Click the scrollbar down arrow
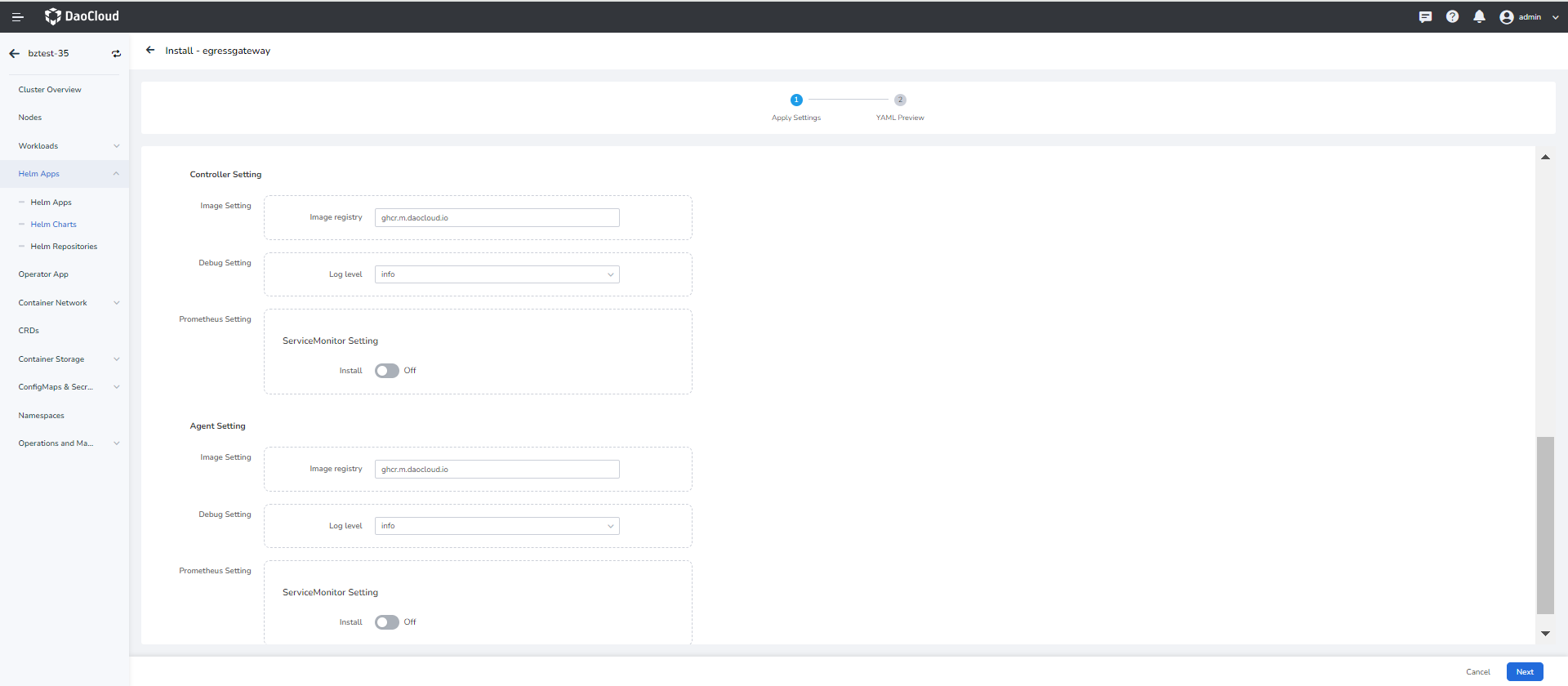Image resolution: width=1568 pixels, height=686 pixels. [x=1545, y=634]
